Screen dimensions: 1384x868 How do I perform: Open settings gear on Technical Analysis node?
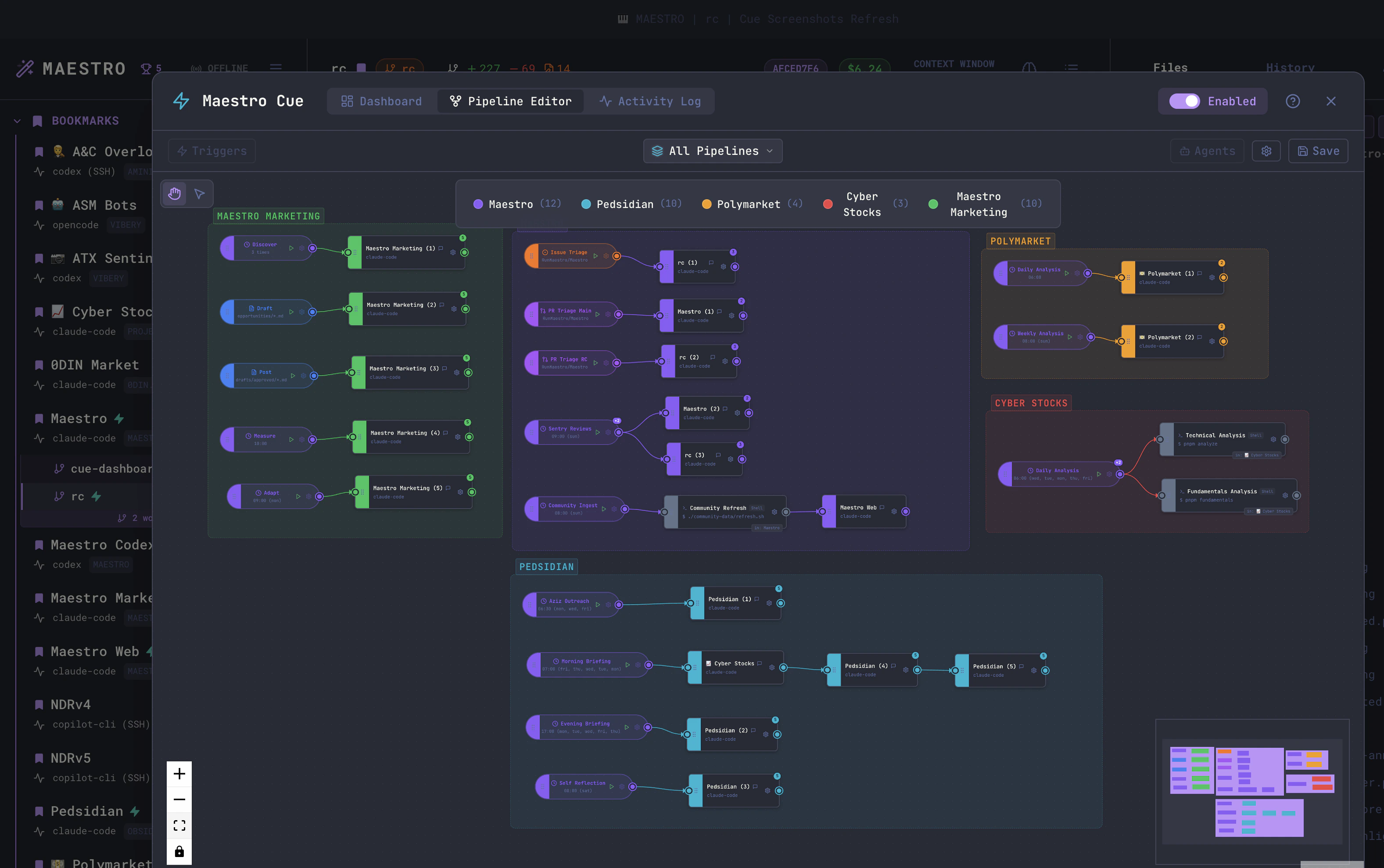(1273, 440)
